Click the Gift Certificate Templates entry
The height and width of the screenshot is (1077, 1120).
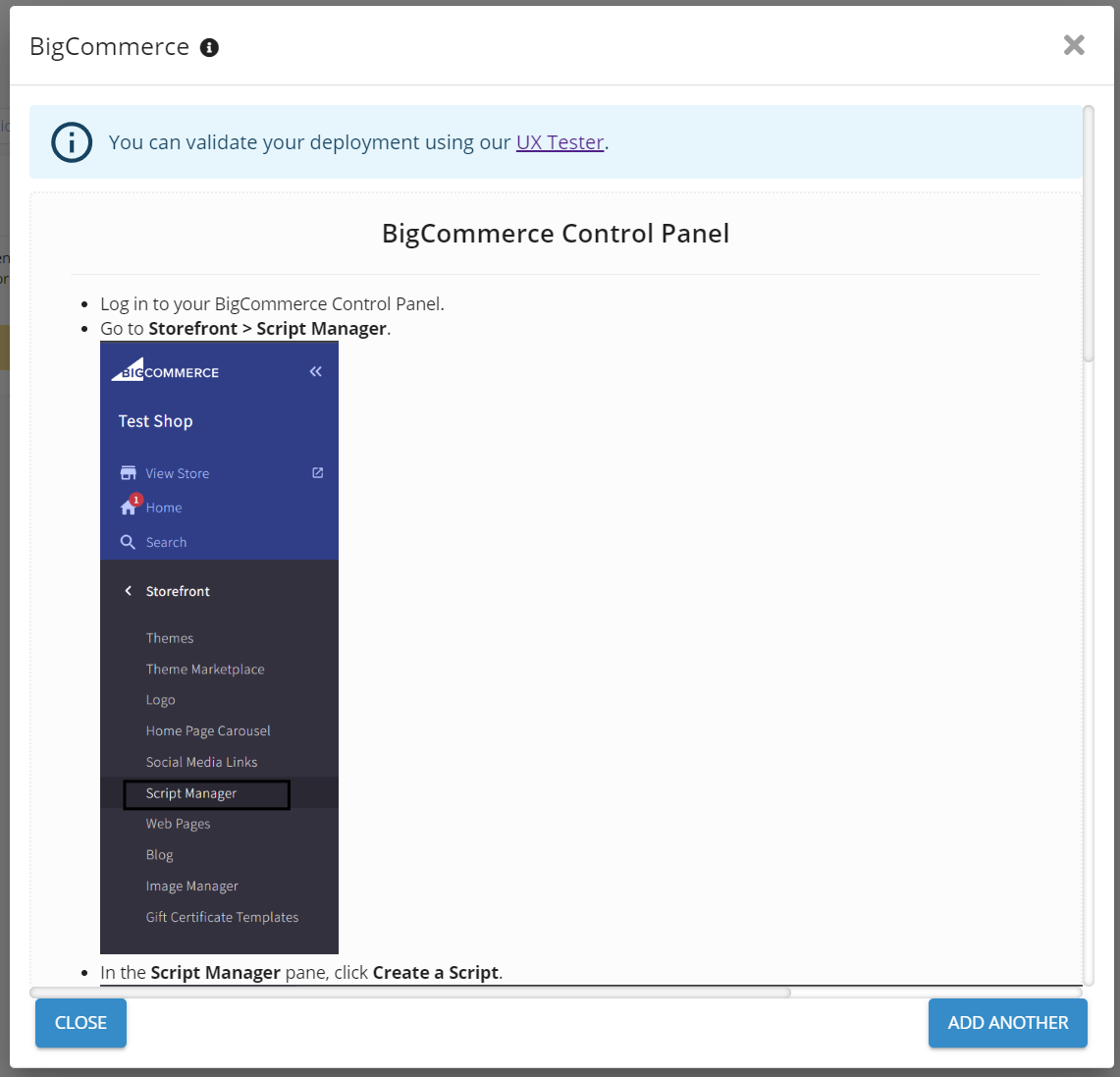point(222,917)
